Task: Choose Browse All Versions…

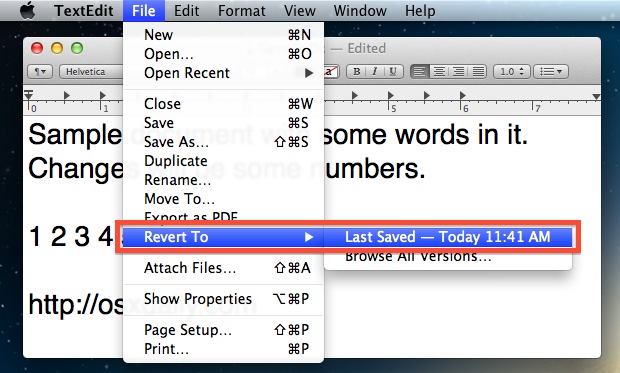Action: click(x=448, y=256)
